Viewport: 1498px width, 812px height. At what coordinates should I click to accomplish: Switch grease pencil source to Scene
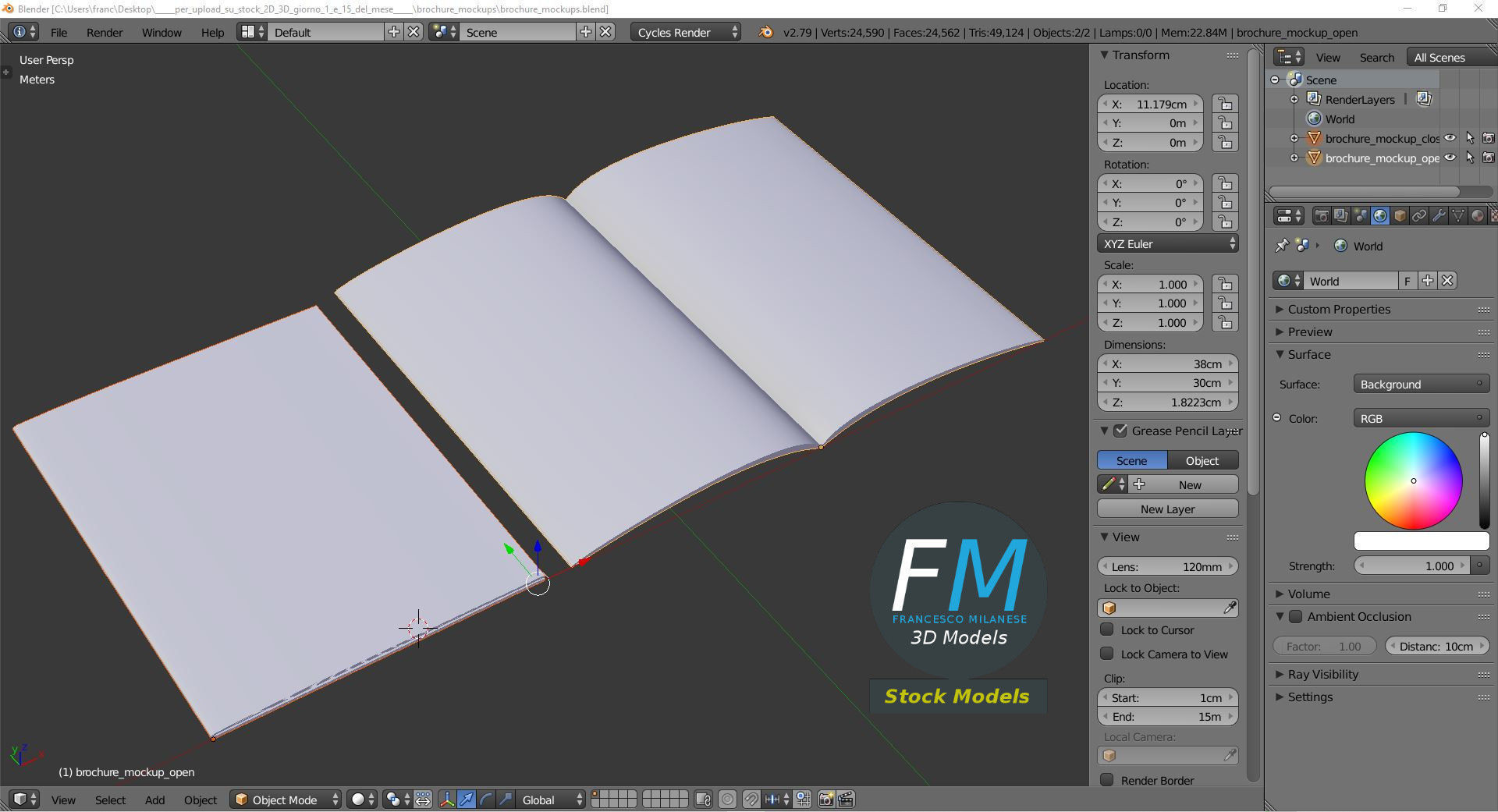[x=1132, y=460]
